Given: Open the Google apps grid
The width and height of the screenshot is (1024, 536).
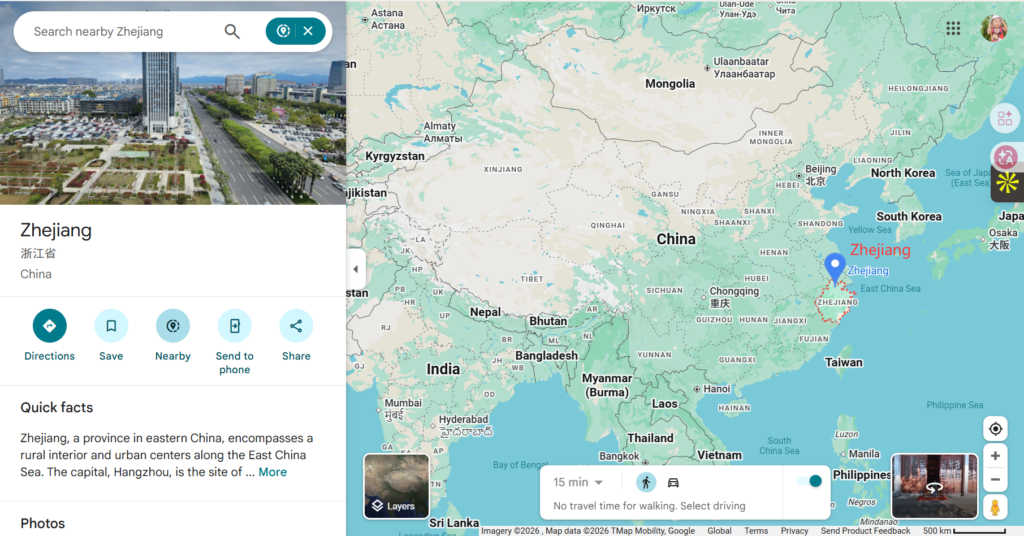Looking at the screenshot, I should tap(953, 29).
